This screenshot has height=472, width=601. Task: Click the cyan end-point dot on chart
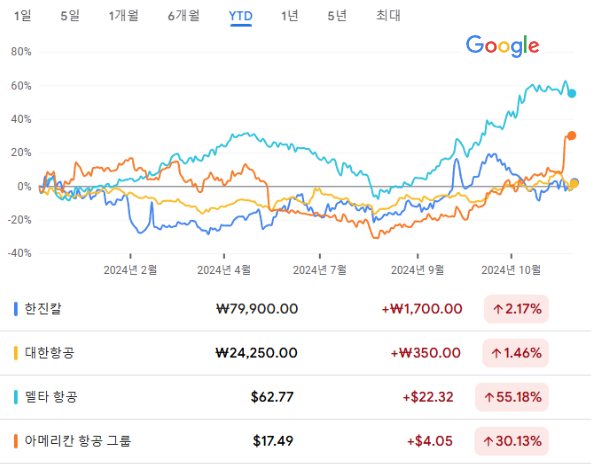[571, 94]
